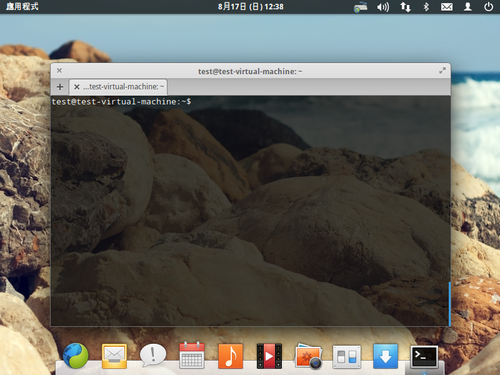The height and width of the screenshot is (375, 500).
Task: Open the Bluetooth indicator menu
Action: (426, 7)
